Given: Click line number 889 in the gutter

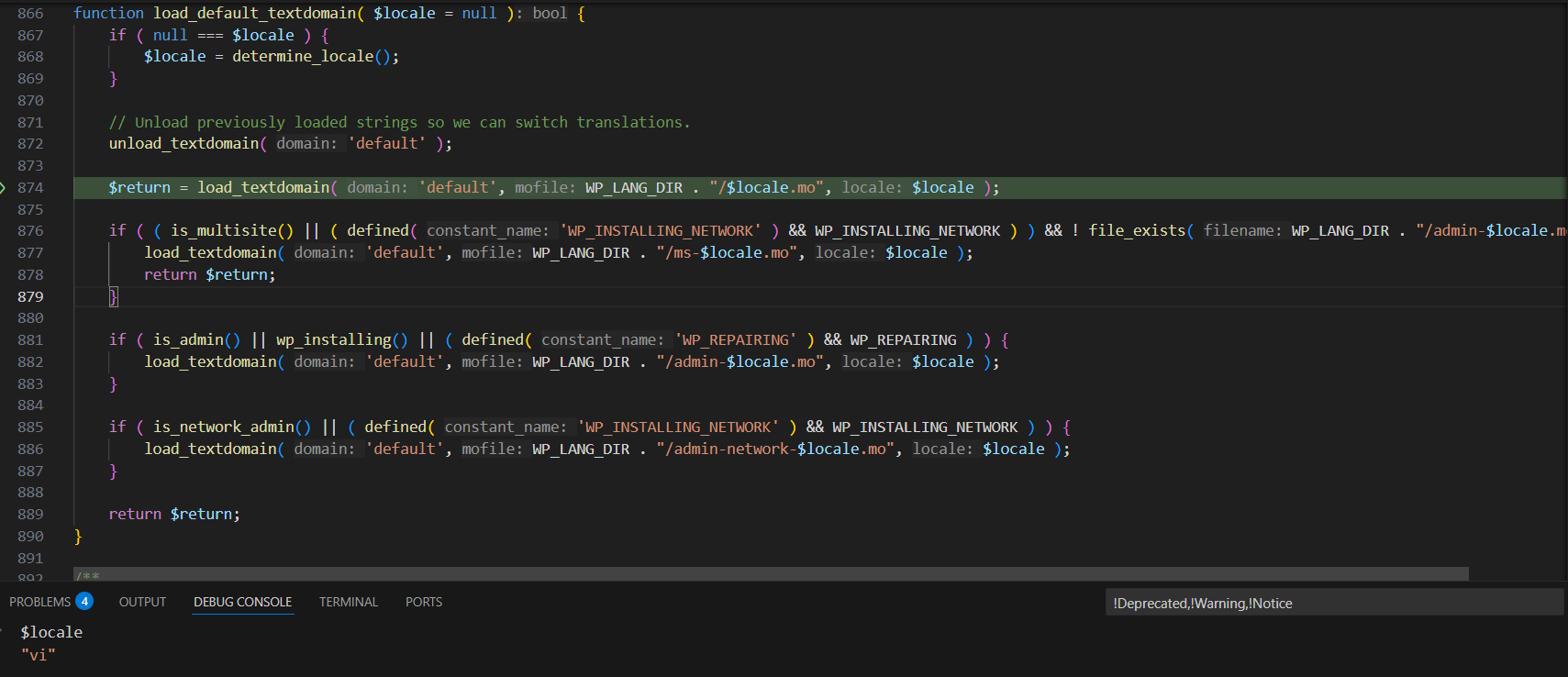Looking at the screenshot, I should pos(30,514).
